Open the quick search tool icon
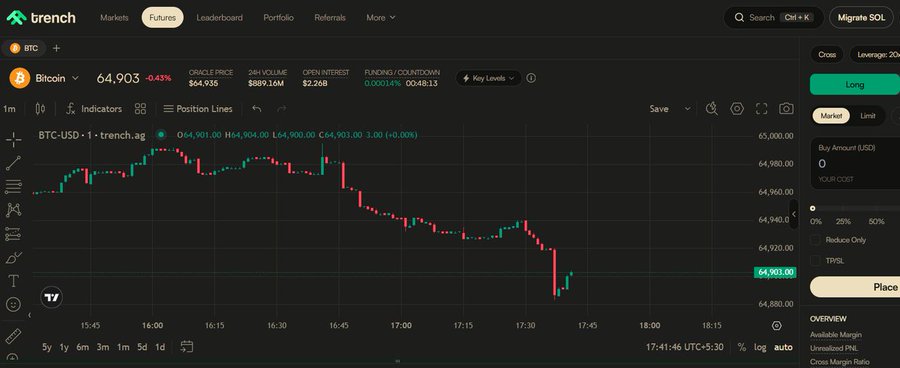900x368 pixels. [712, 109]
